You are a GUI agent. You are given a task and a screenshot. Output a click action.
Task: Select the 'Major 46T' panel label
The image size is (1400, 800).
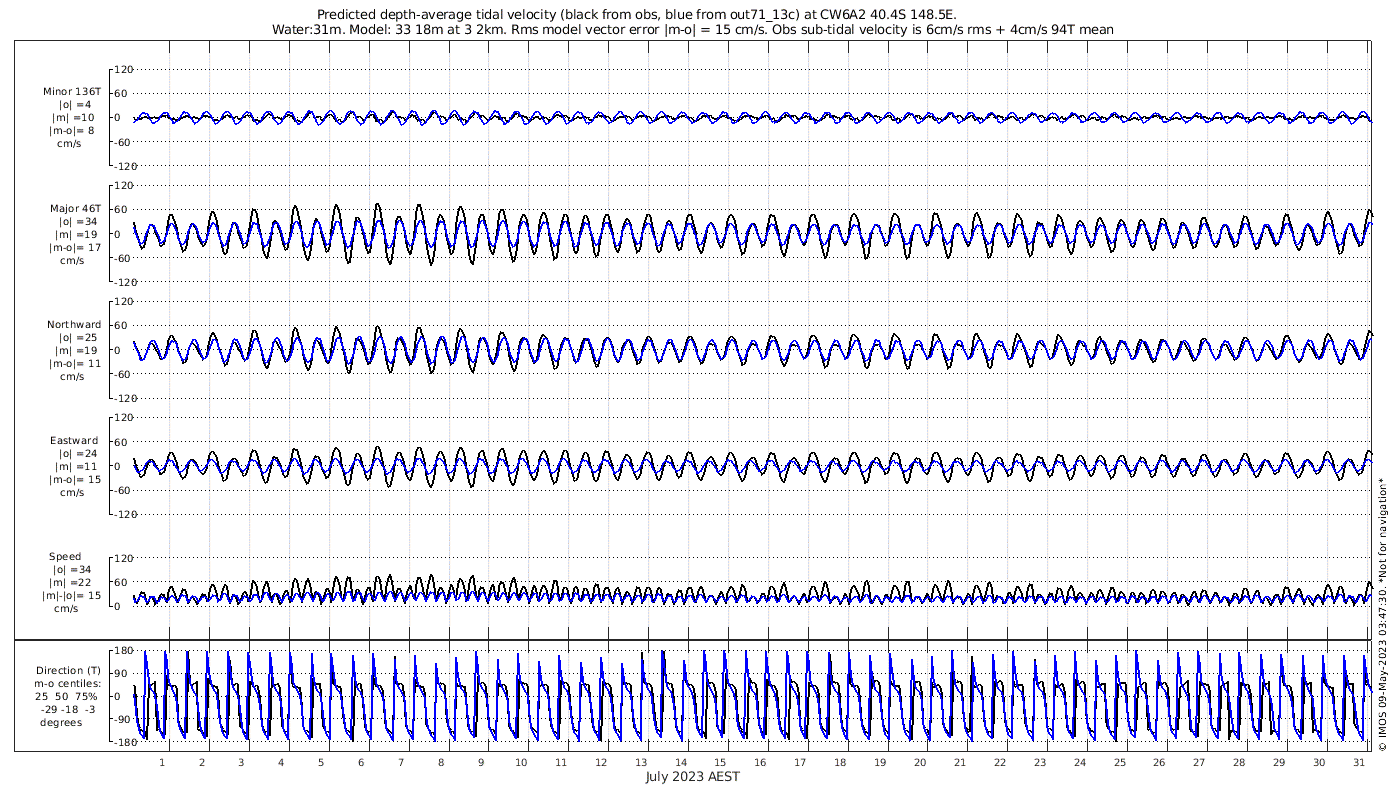pyautogui.click(x=75, y=208)
